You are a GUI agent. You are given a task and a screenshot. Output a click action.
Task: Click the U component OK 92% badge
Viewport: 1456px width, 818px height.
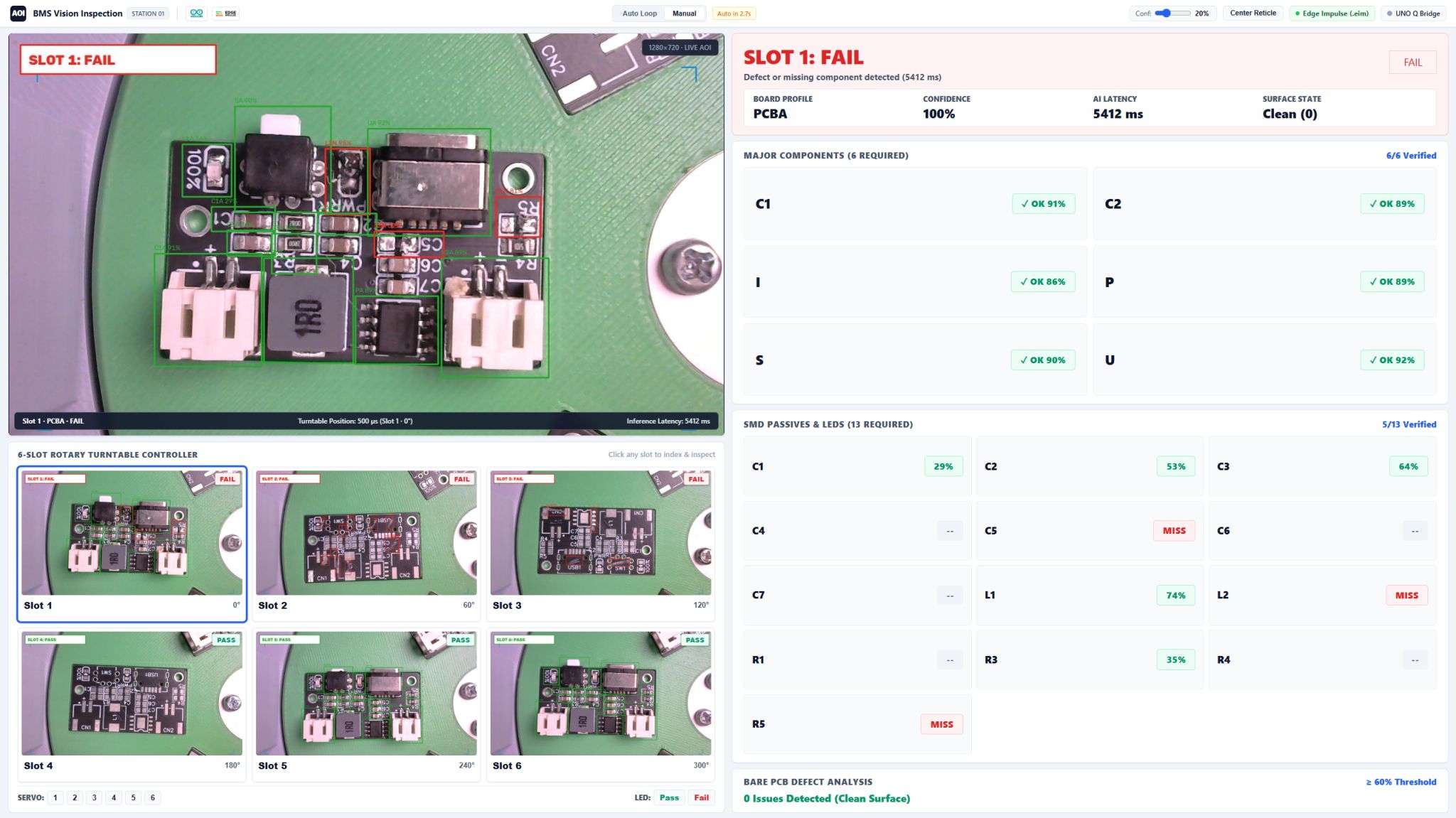[x=1392, y=360]
